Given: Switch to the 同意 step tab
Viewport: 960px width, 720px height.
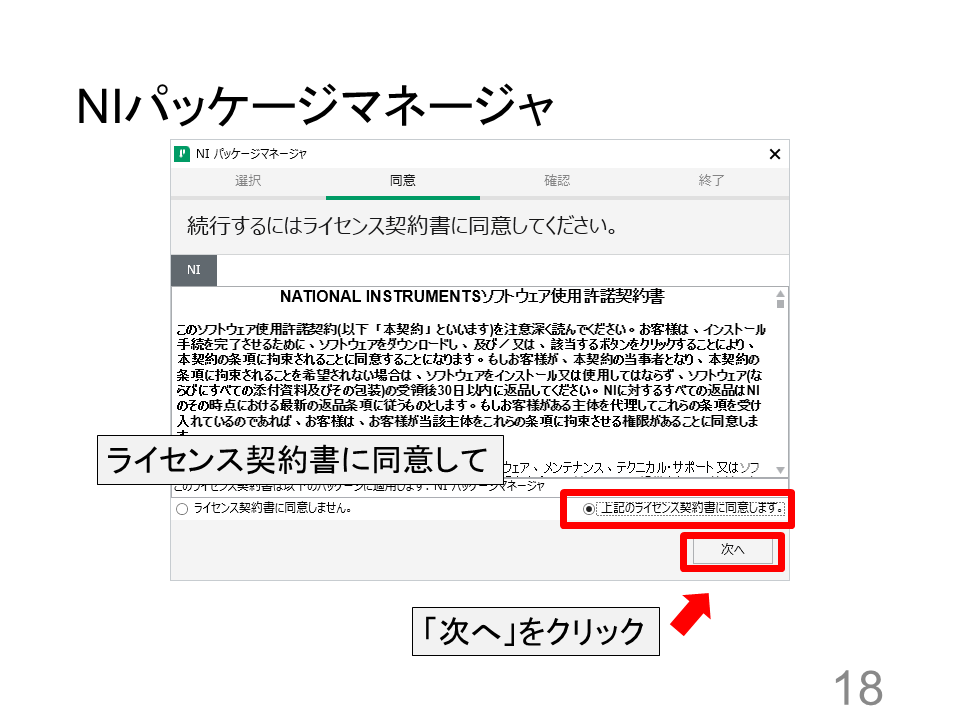Looking at the screenshot, I should (403, 181).
